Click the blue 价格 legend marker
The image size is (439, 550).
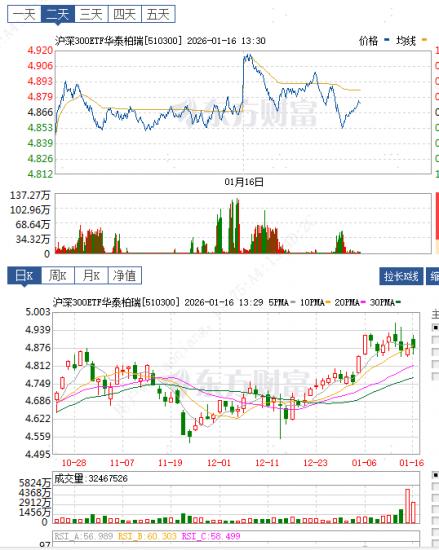coord(387,40)
